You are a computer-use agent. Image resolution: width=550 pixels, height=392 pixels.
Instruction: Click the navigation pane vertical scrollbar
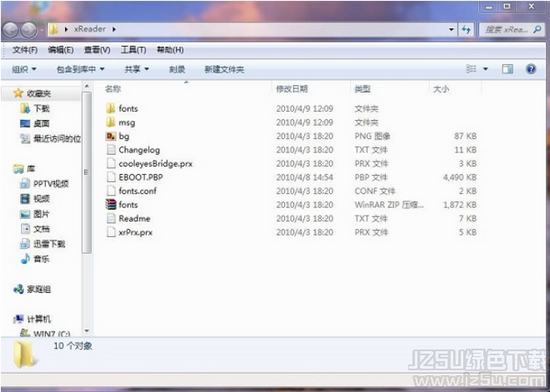click(x=87, y=172)
